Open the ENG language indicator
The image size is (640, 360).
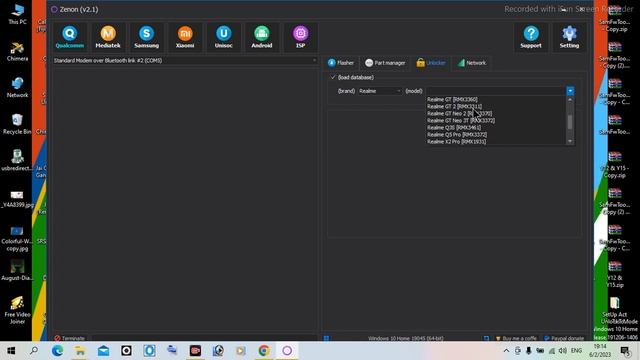coord(576,351)
